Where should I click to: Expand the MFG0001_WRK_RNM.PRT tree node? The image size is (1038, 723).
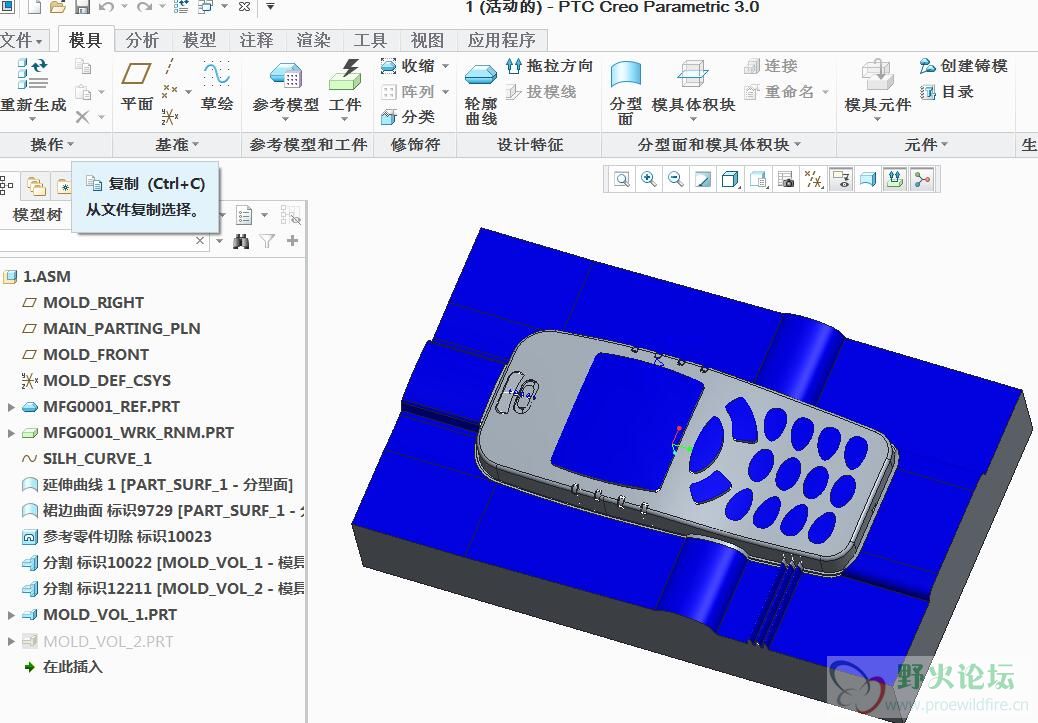(x=11, y=433)
